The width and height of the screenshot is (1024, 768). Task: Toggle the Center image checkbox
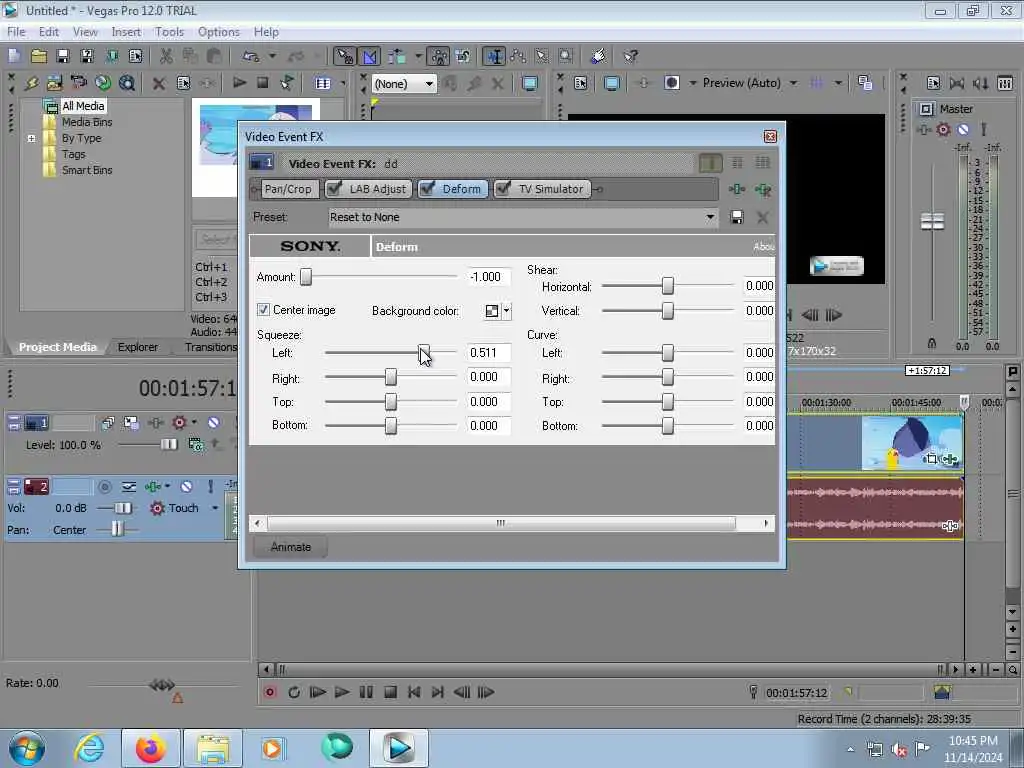pos(263,310)
